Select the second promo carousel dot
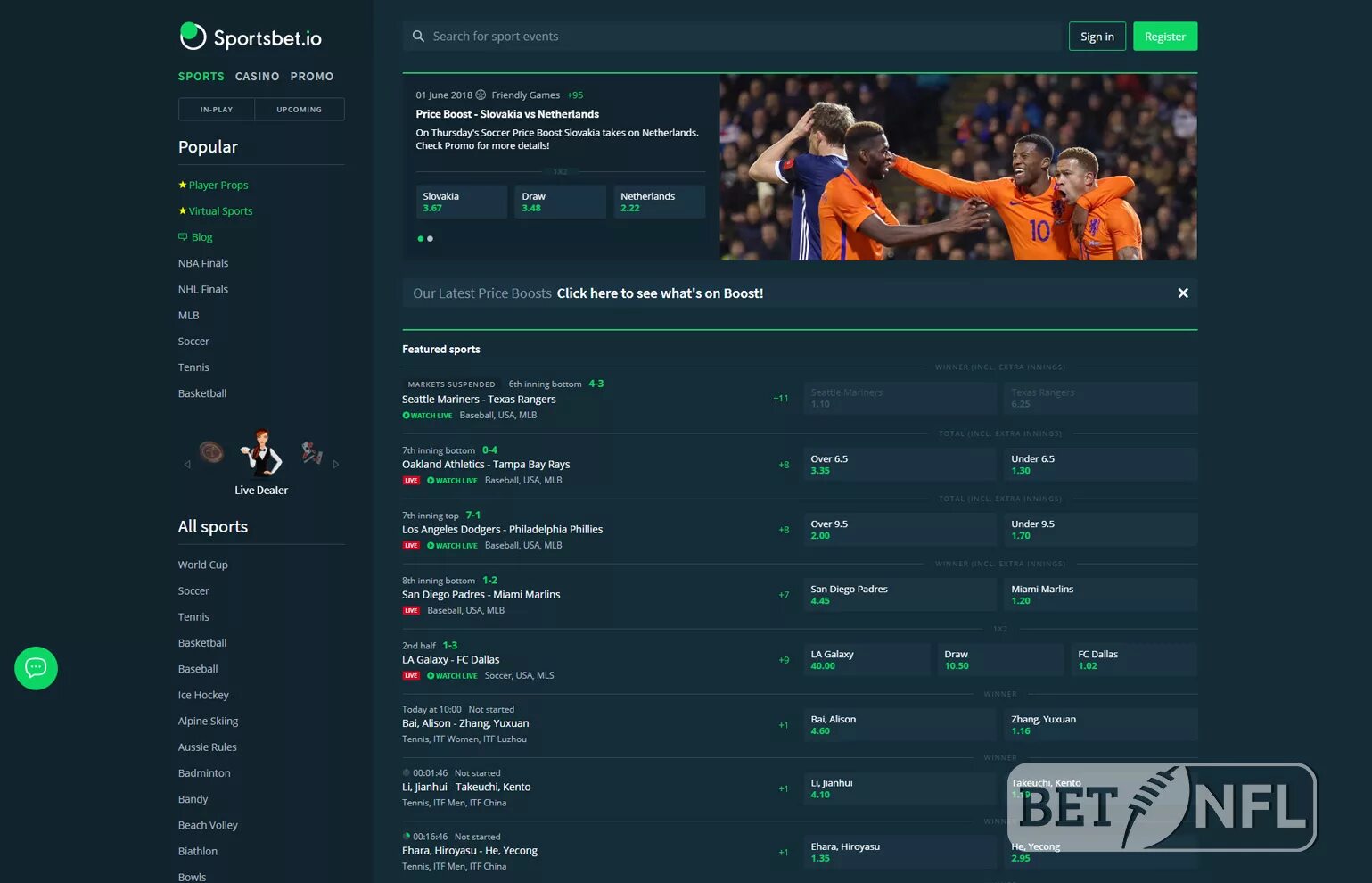The image size is (1372, 883). [430, 239]
